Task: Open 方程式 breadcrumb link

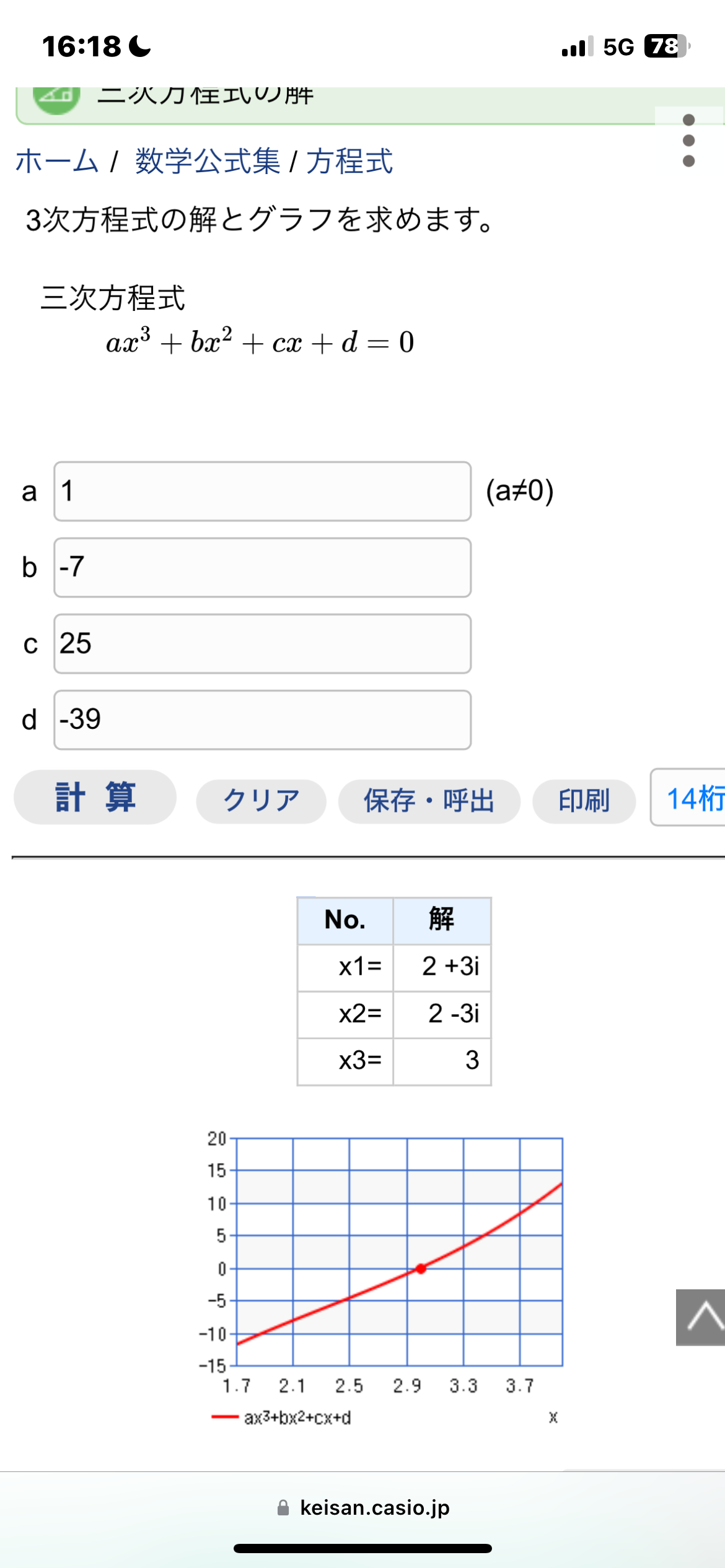Action: pos(349,162)
